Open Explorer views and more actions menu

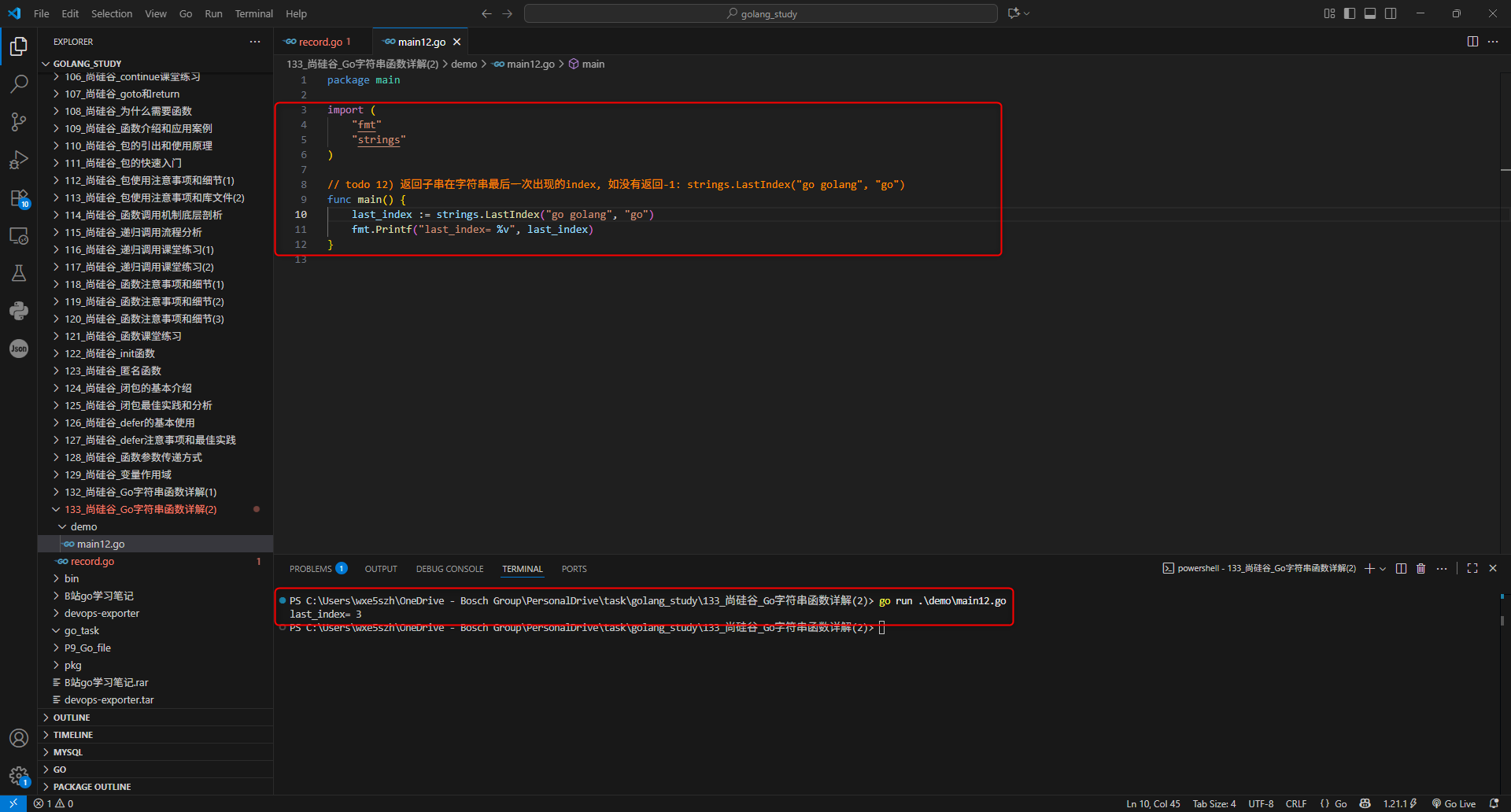click(x=255, y=42)
